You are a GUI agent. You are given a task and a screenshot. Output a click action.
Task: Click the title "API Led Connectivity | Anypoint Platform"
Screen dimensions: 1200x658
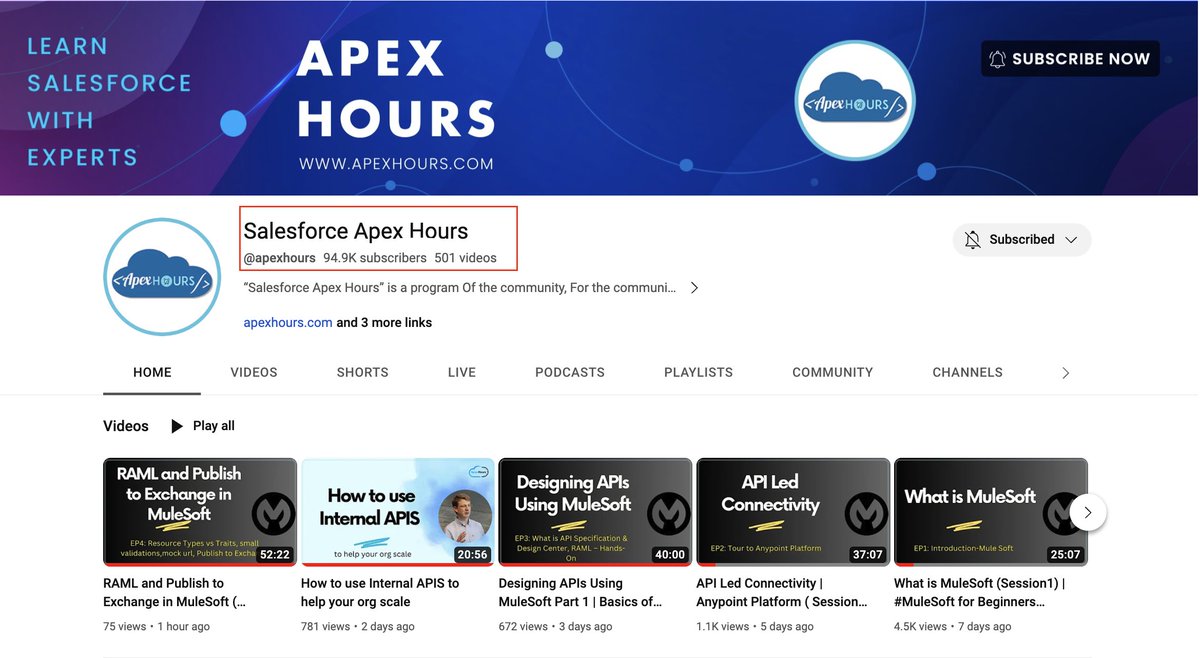782,592
